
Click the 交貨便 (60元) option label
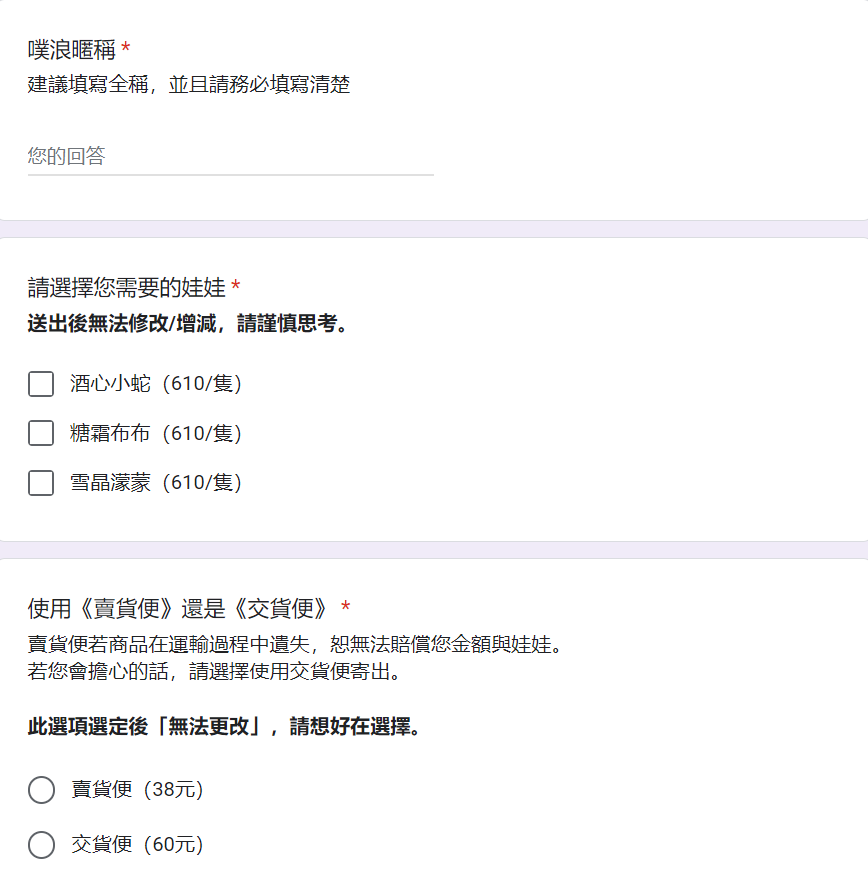137,845
